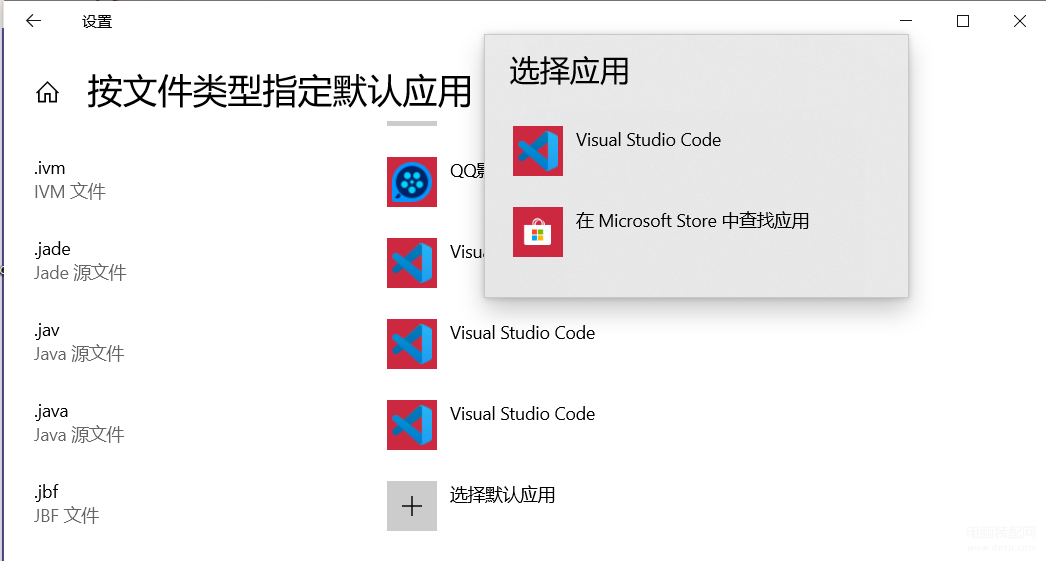Screen dimensions: 1046x561
Task: Click the .jav file type text
Action: 47,330
